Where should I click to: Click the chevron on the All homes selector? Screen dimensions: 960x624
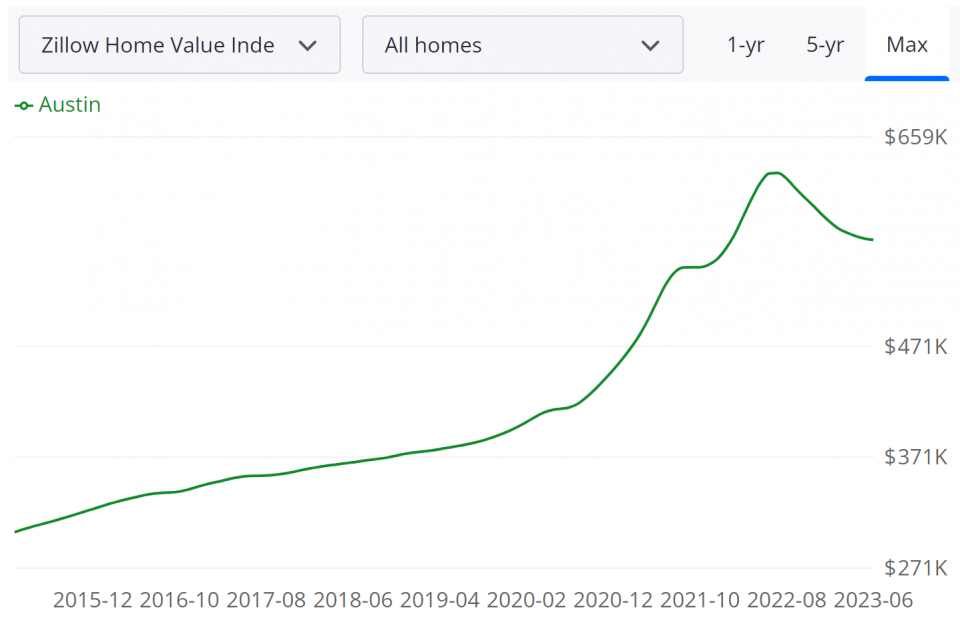coord(650,44)
